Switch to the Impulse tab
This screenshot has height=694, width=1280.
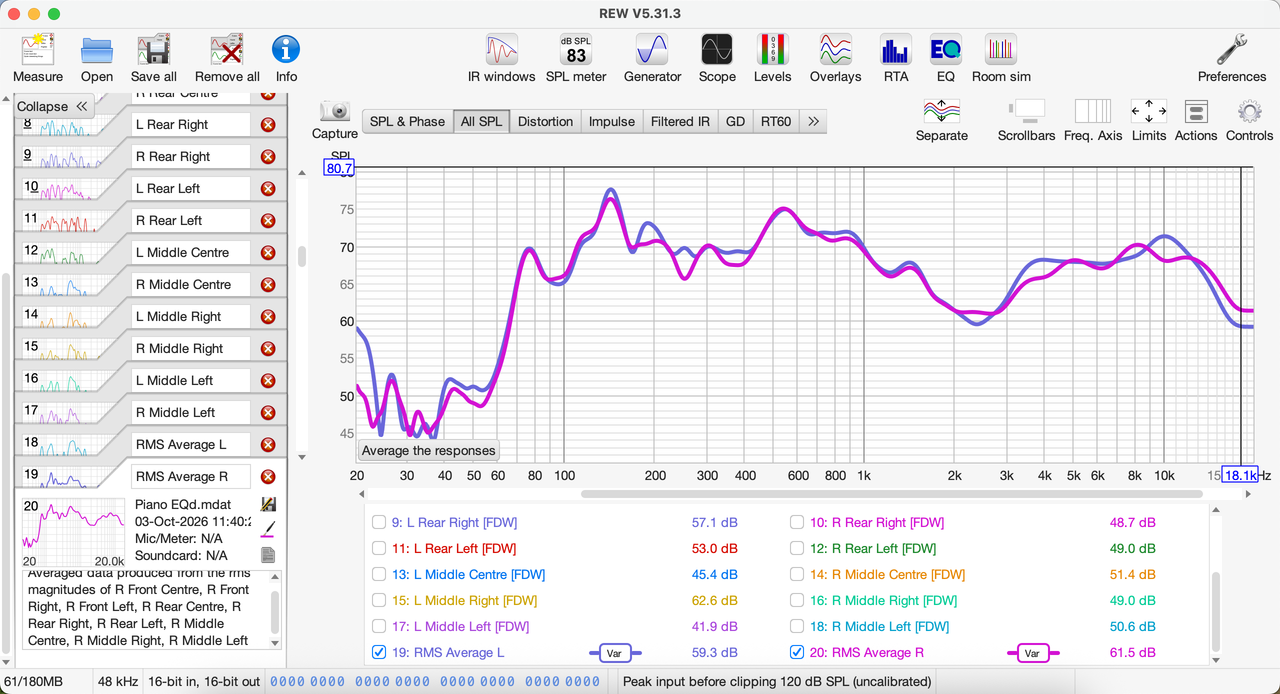point(612,121)
